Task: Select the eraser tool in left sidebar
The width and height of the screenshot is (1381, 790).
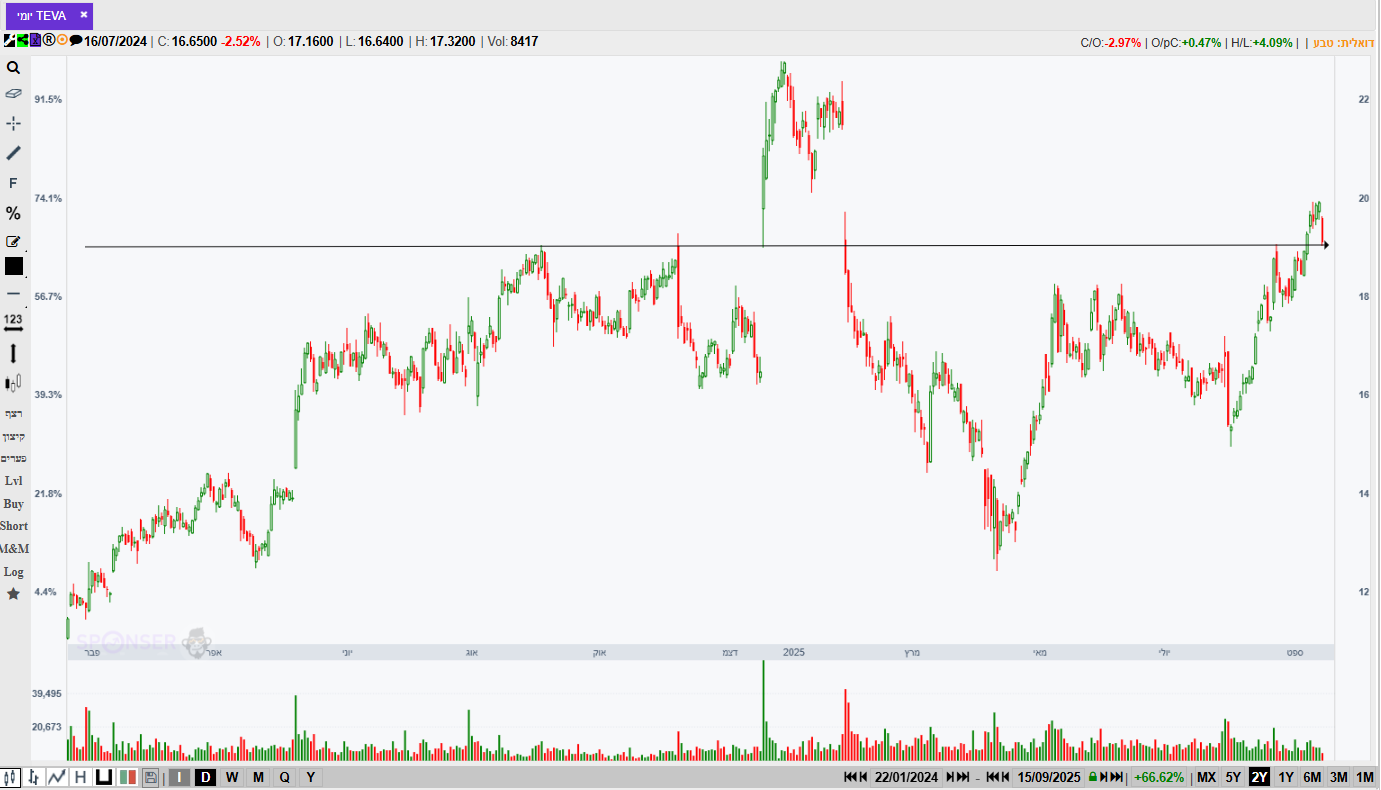Action: pyautogui.click(x=14, y=93)
